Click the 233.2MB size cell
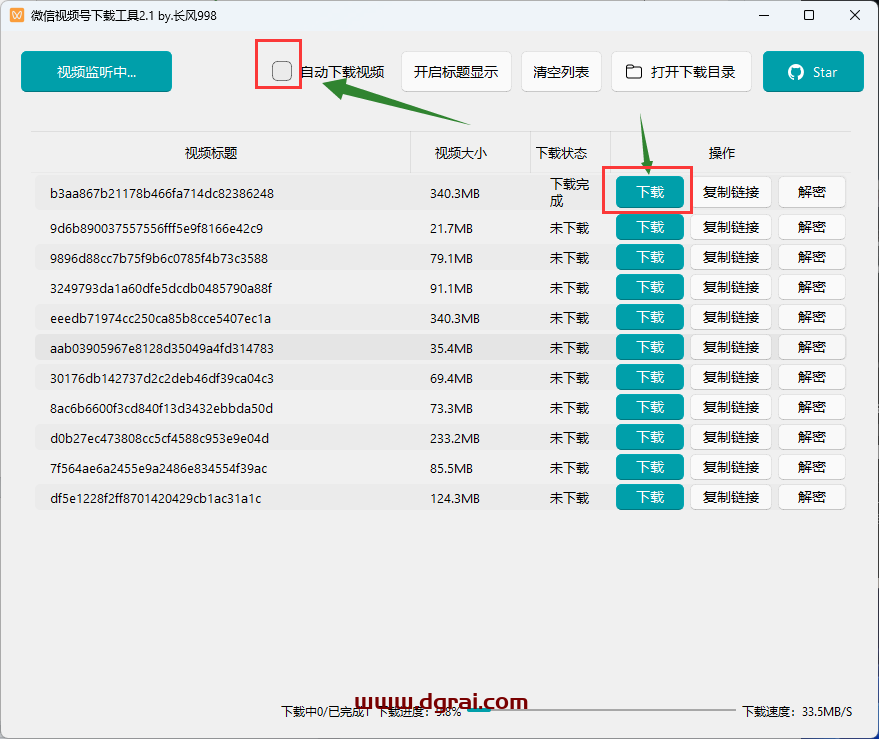The width and height of the screenshot is (879, 739). (455, 438)
